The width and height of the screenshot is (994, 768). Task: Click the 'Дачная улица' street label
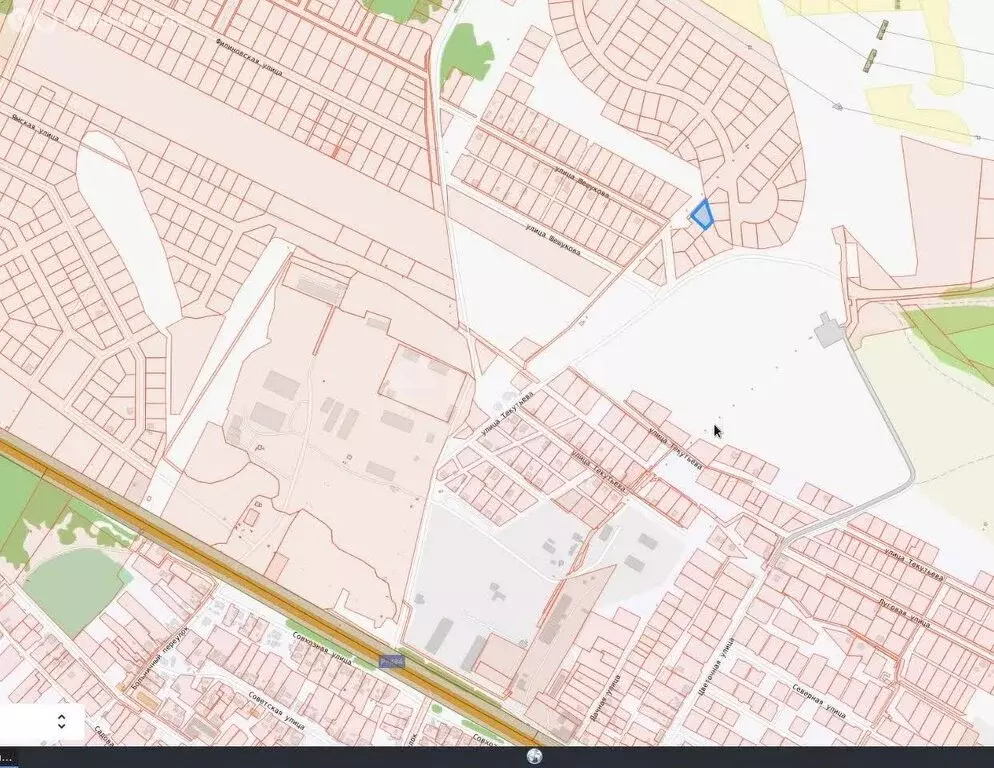605,698
